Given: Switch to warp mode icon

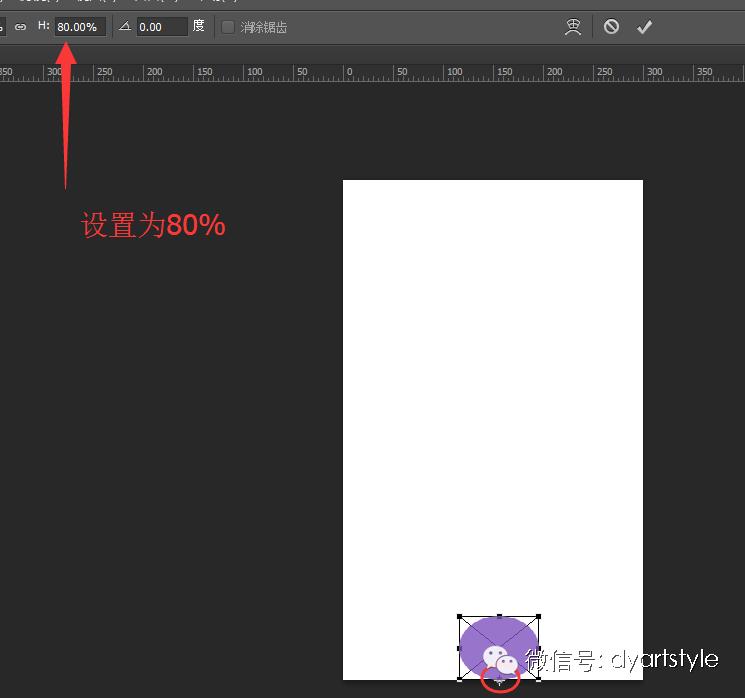Looking at the screenshot, I should click(573, 27).
